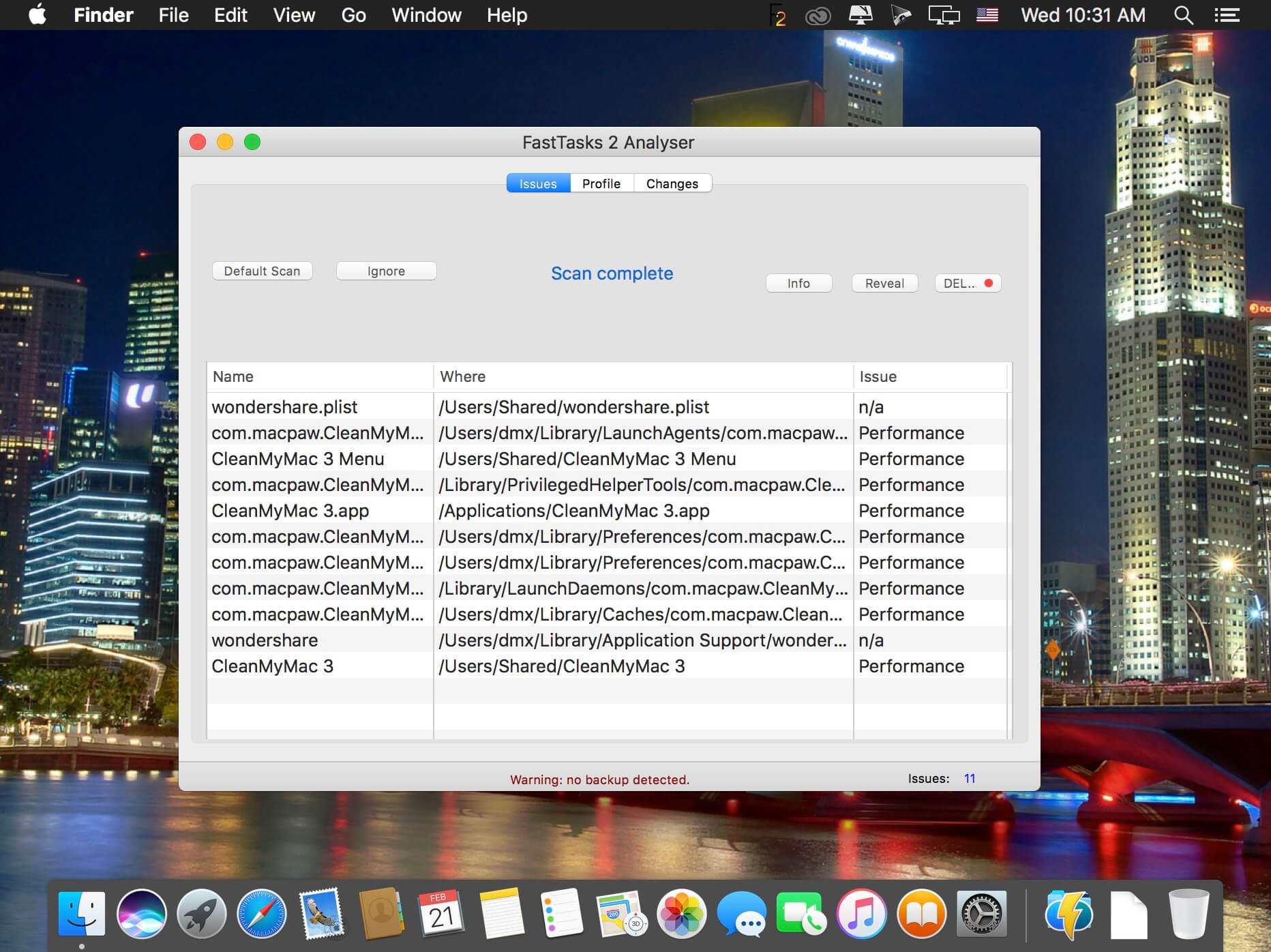Open Spotlight search magnifier
The image size is (1271, 952).
pos(1183,15)
